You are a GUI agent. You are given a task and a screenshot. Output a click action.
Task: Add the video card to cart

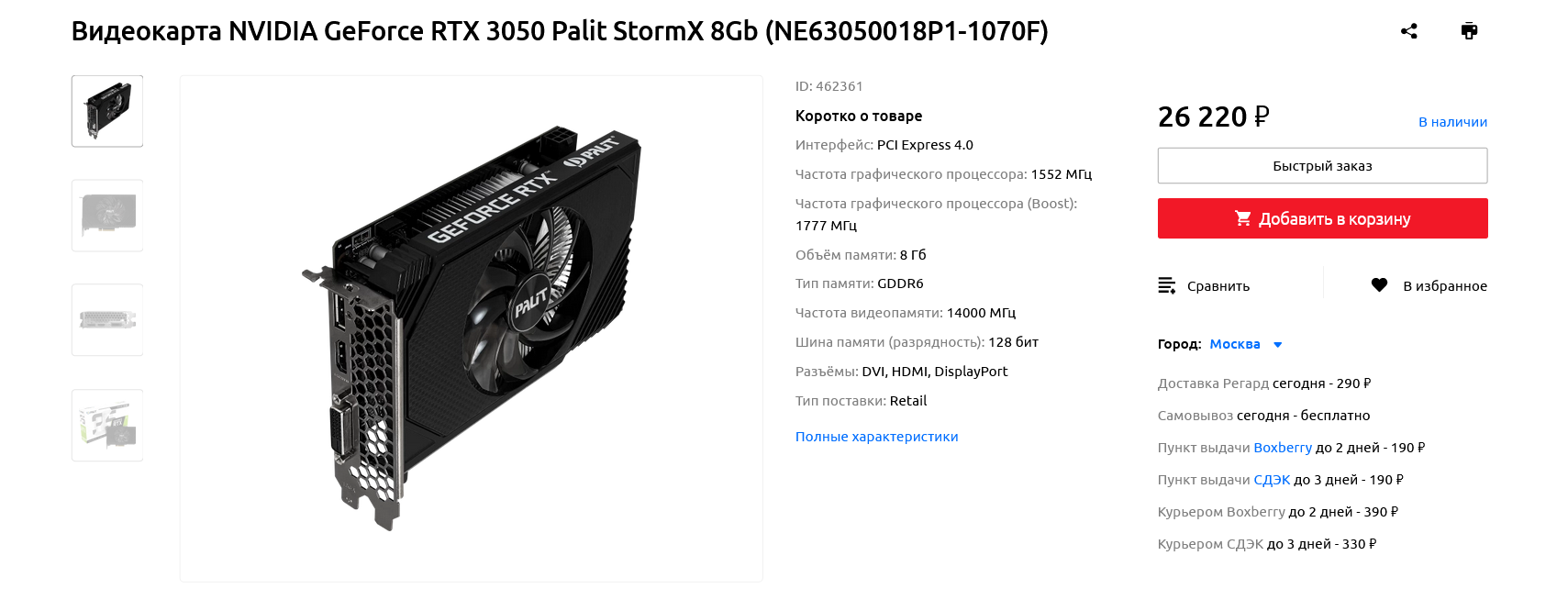point(1322,218)
